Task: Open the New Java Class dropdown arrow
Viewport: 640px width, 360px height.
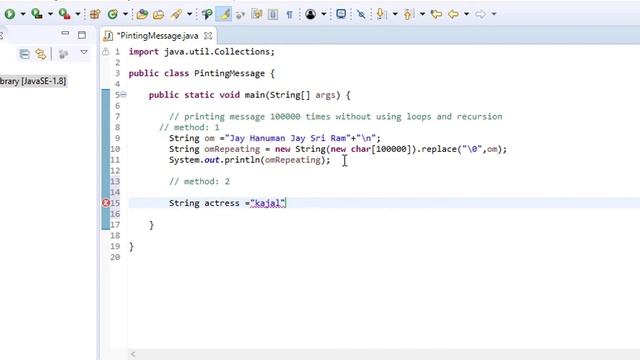Action: pyautogui.click(x=125, y=14)
